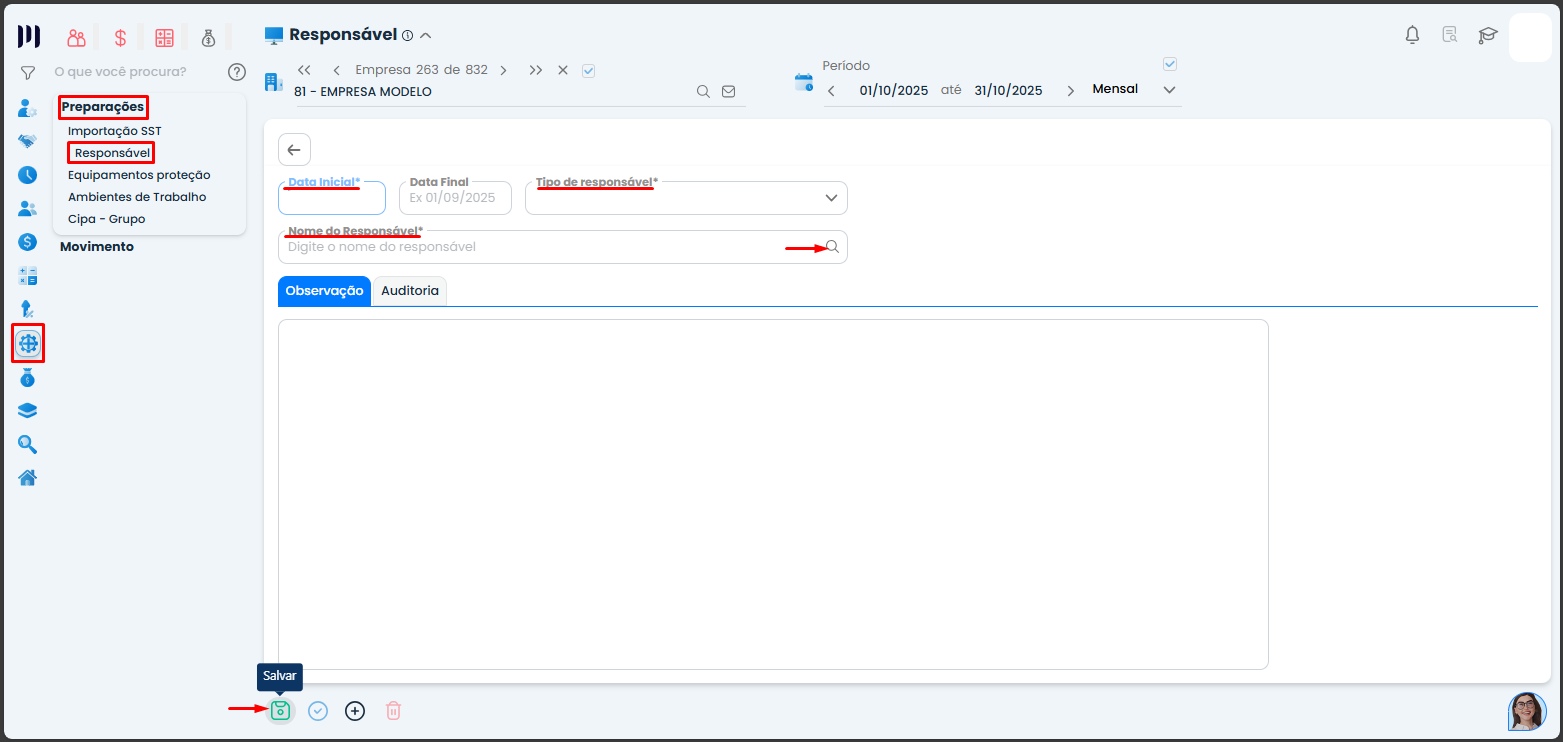This screenshot has height=742, width=1563.
Task: Click the back arrow button
Action: click(x=294, y=150)
